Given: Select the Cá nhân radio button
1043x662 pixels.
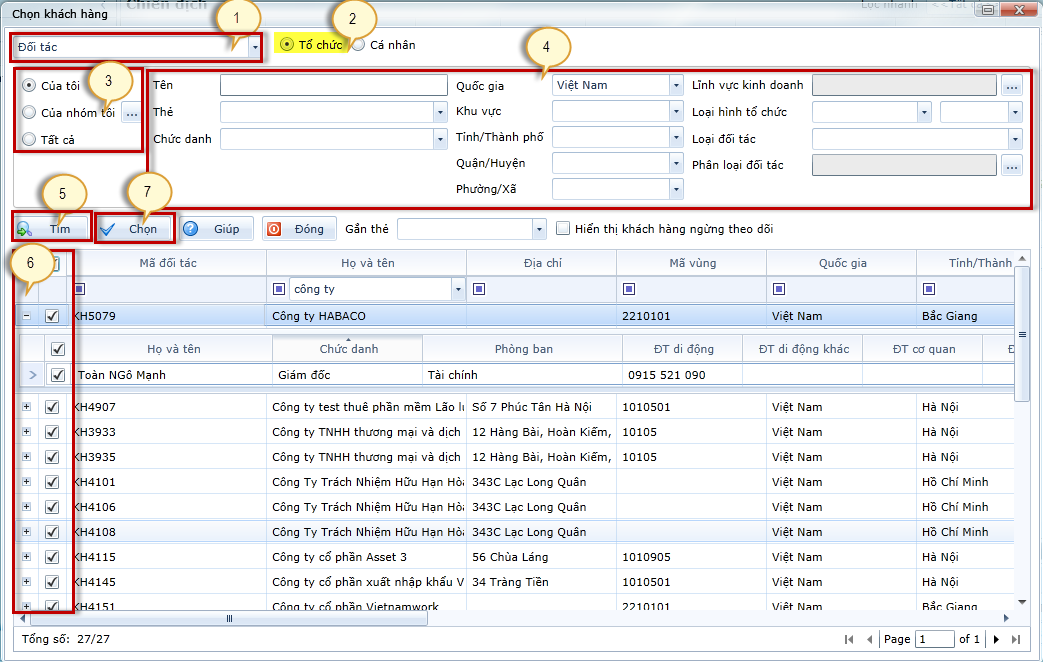Looking at the screenshot, I should 359,45.
